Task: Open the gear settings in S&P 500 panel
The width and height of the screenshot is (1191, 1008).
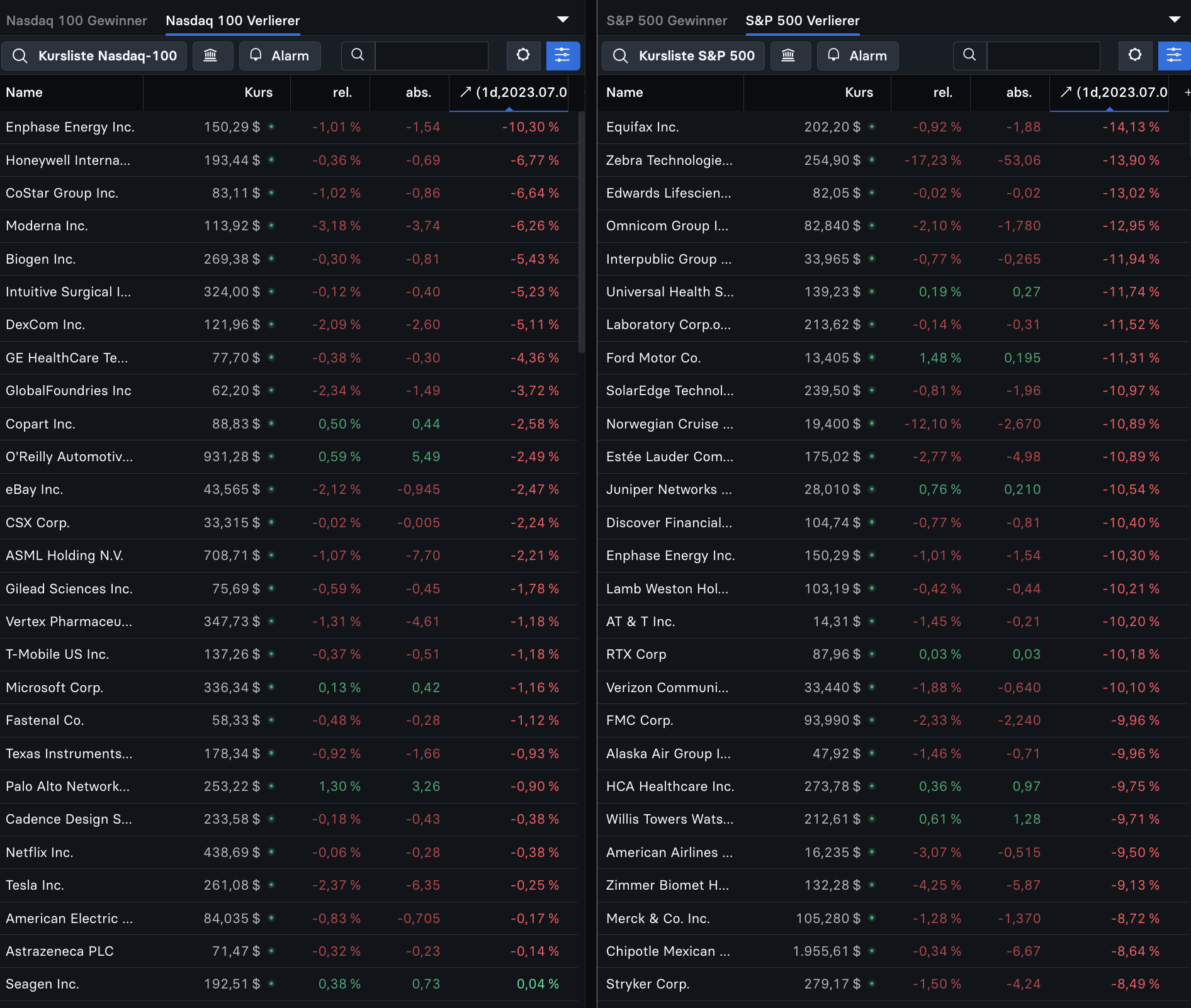Action: pos(1135,55)
